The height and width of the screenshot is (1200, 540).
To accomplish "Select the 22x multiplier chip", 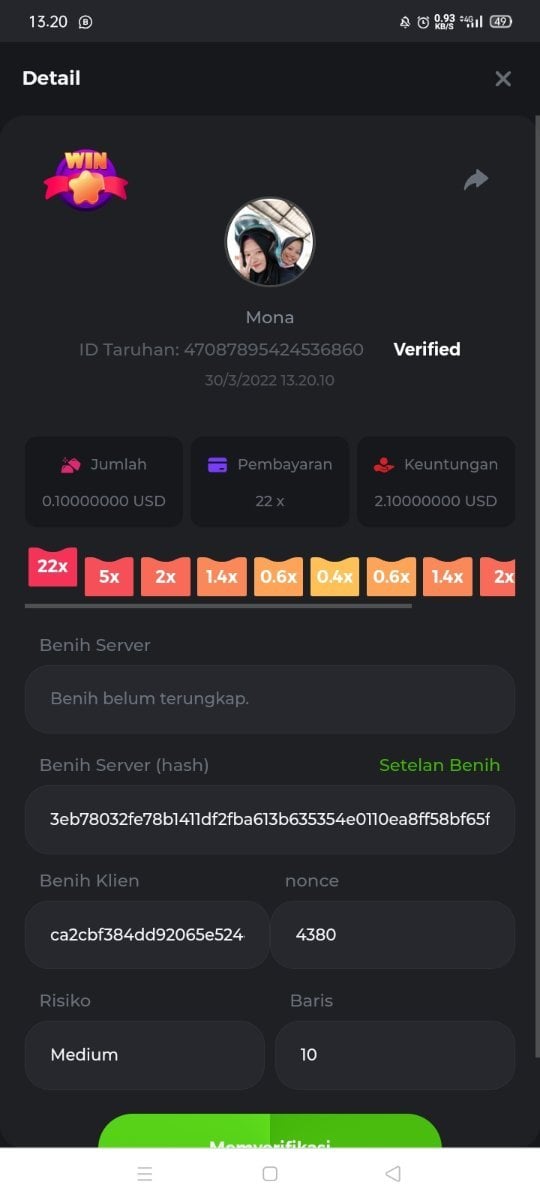I will click(52, 566).
